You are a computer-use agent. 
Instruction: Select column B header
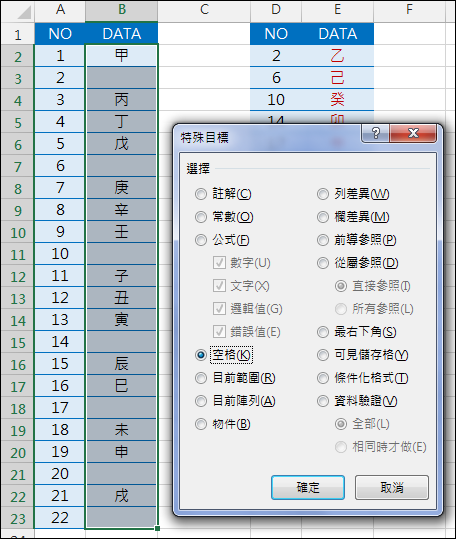click(122, 10)
